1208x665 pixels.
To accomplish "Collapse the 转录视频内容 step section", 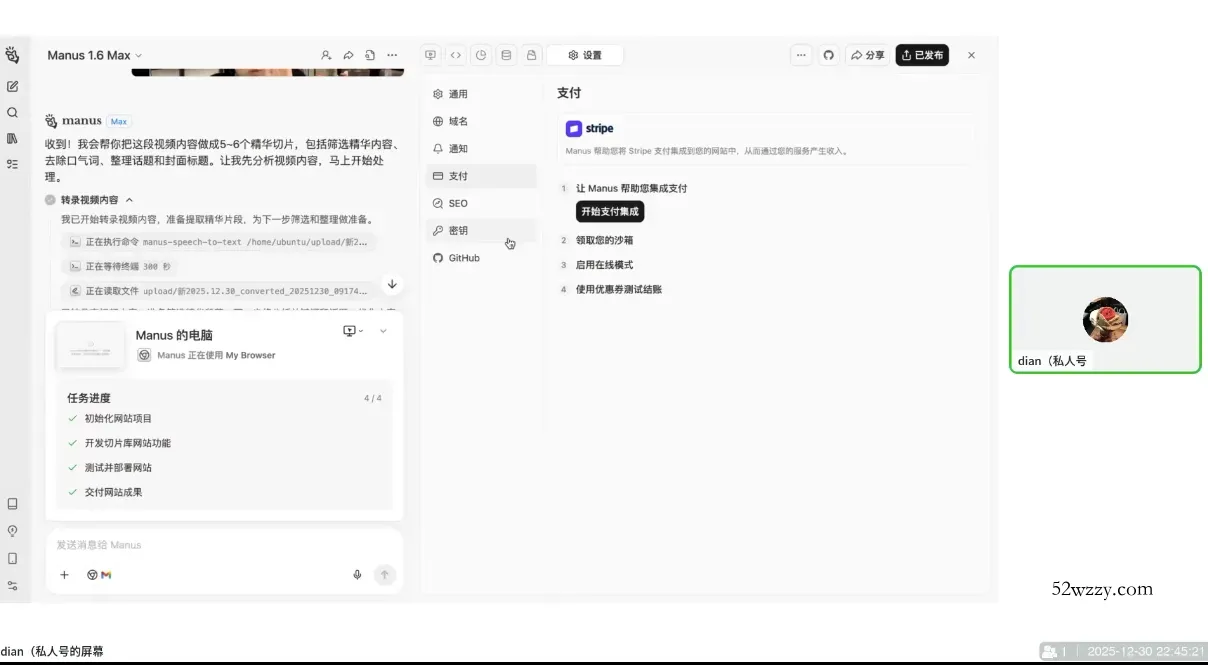I will 129,200.
